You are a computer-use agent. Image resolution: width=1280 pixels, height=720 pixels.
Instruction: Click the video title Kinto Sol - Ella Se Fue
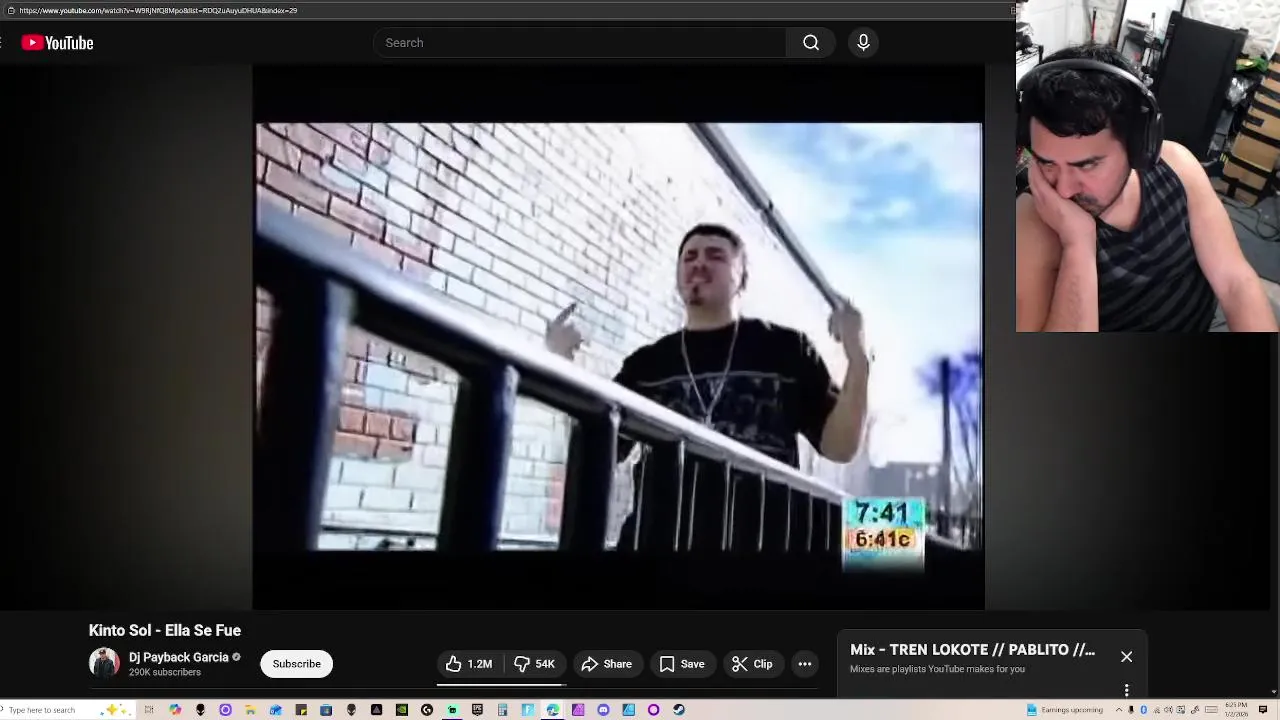tap(165, 630)
